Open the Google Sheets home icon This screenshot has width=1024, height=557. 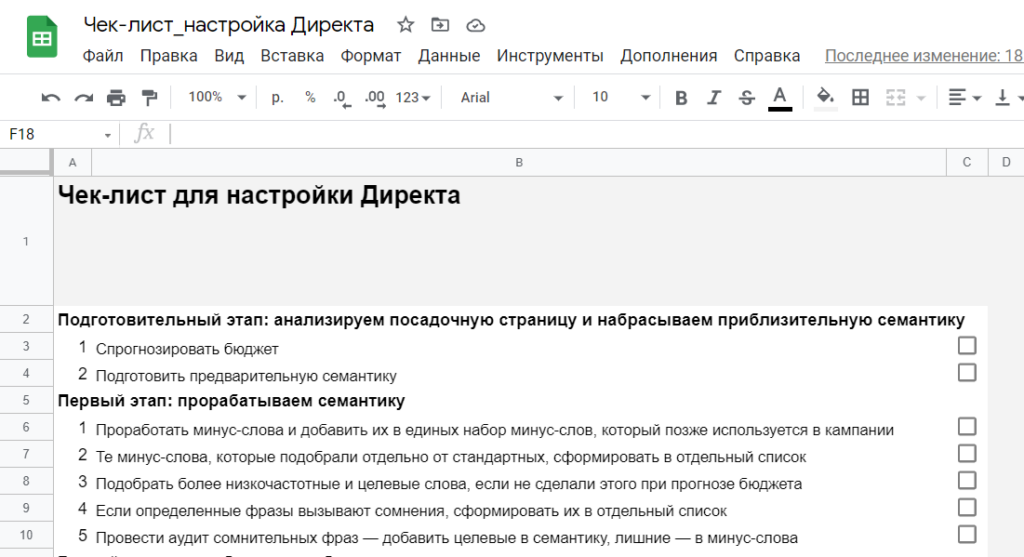pyautogui.click(x=42, y=37)
